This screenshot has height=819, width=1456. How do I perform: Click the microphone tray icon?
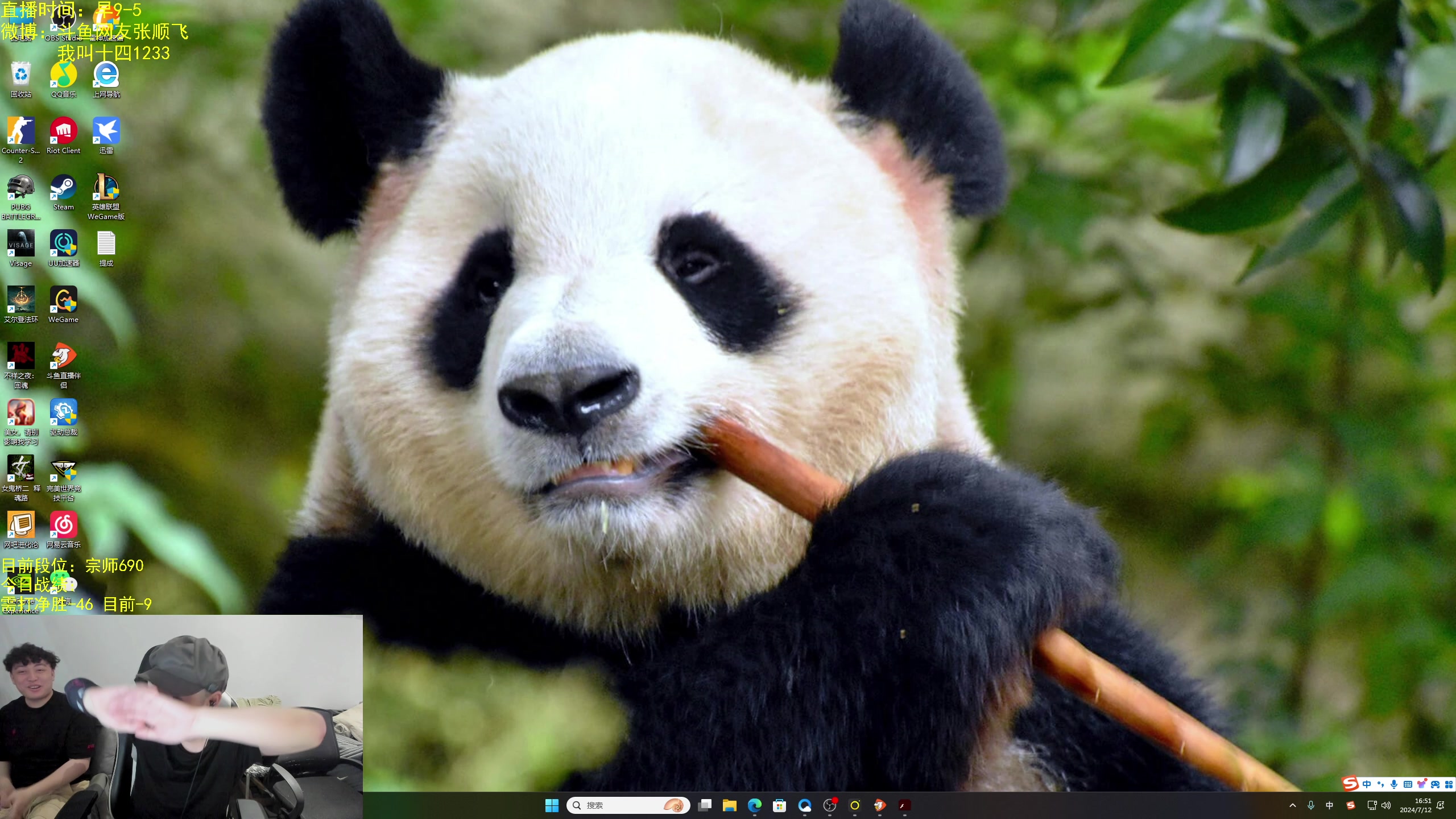point(1311,805)
